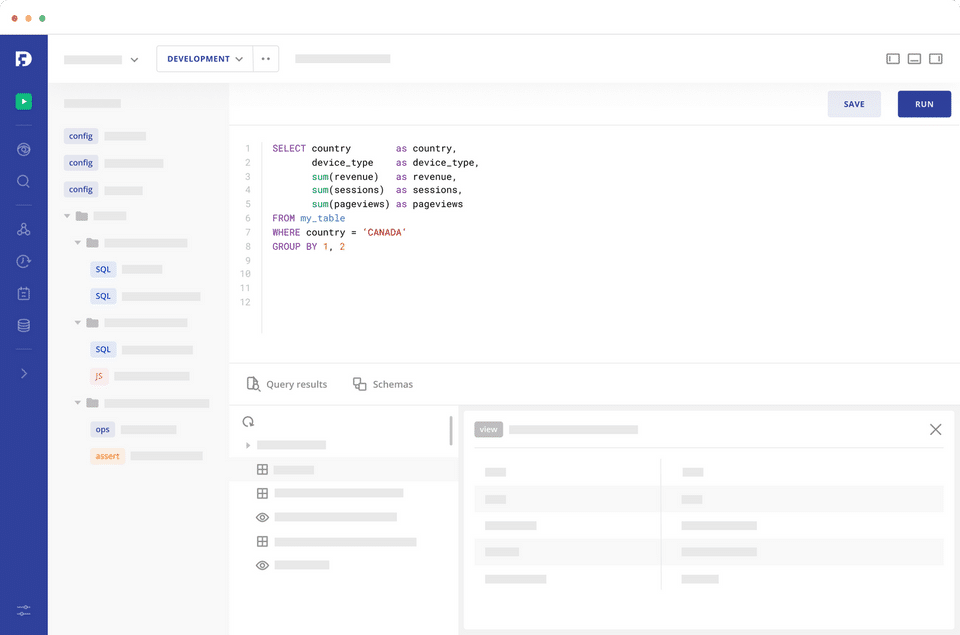Switch to Schemas tab
Screen dimensions: 960x635
(383, 384)
